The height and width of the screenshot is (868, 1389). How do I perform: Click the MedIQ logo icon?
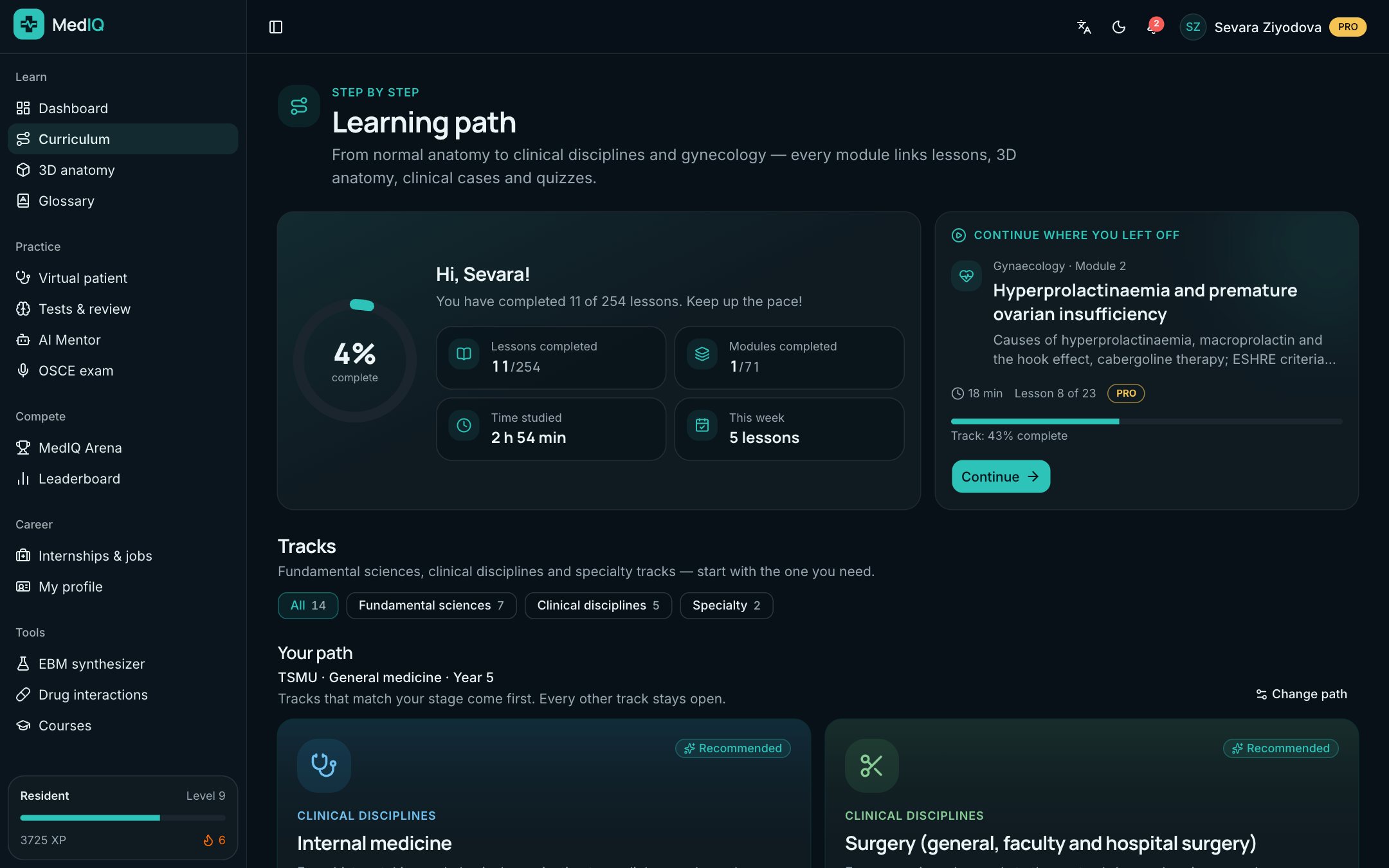tap(29, 24)
